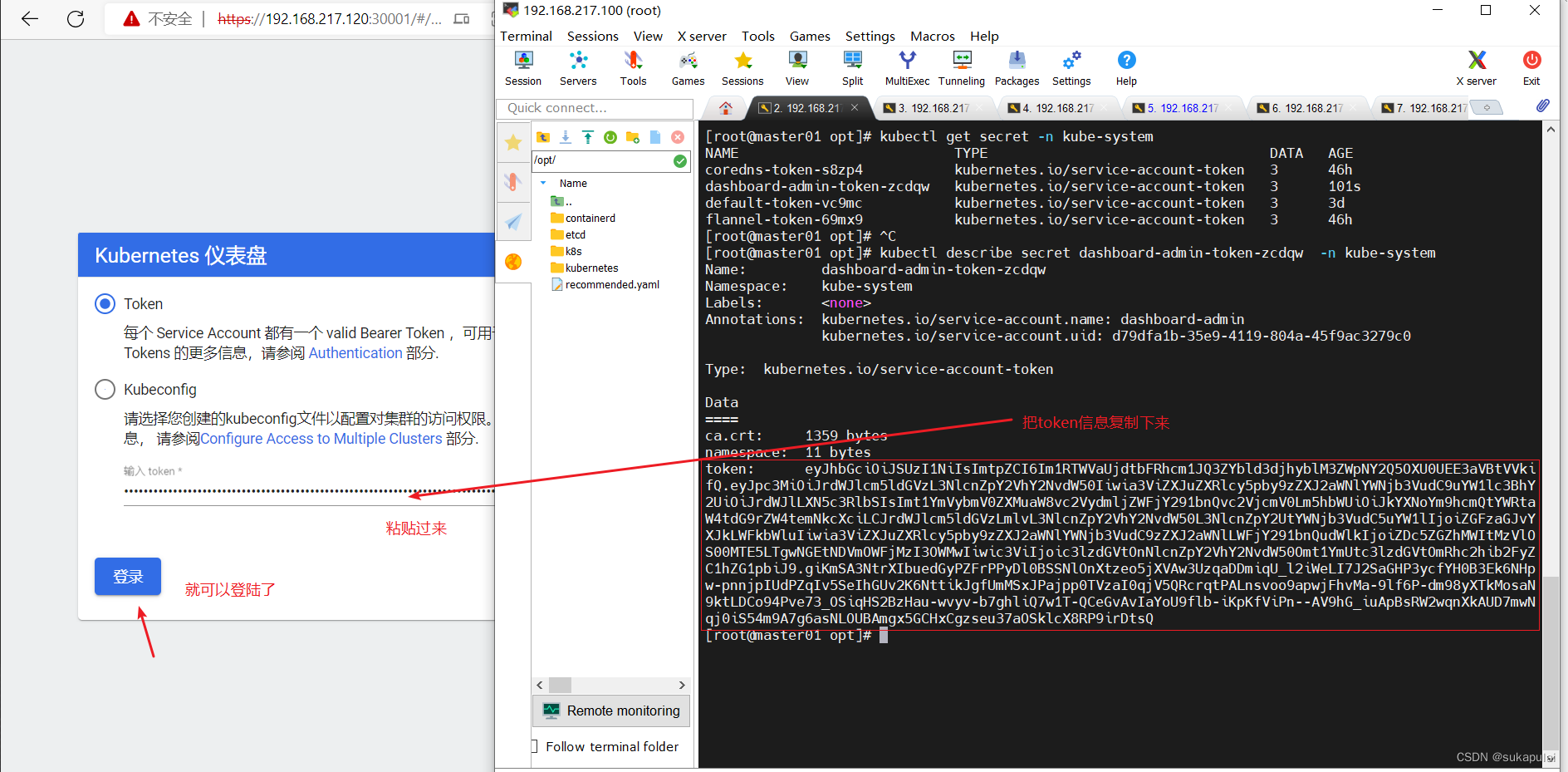Viewport: 1568px width, 772px height.
Task: Click the red Exit power icon
Action: [1531, 68]
